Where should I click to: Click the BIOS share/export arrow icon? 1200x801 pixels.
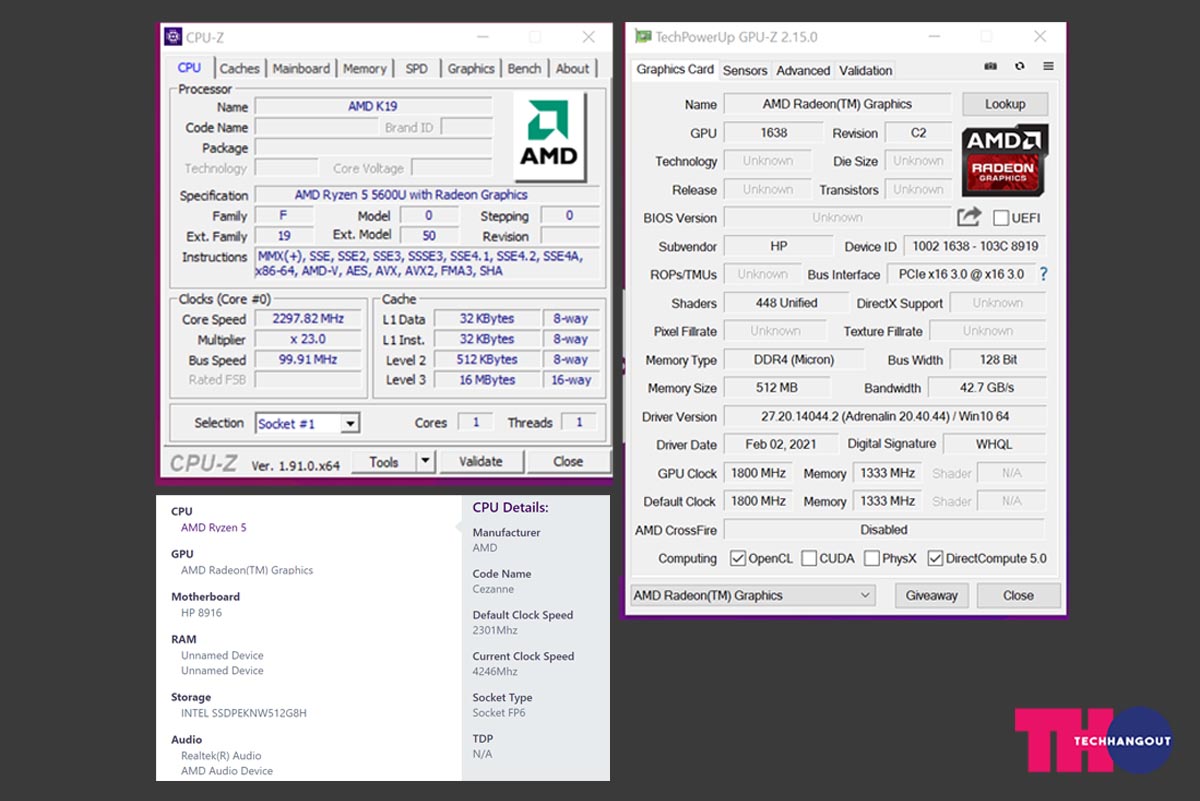(x=969, y=217)
